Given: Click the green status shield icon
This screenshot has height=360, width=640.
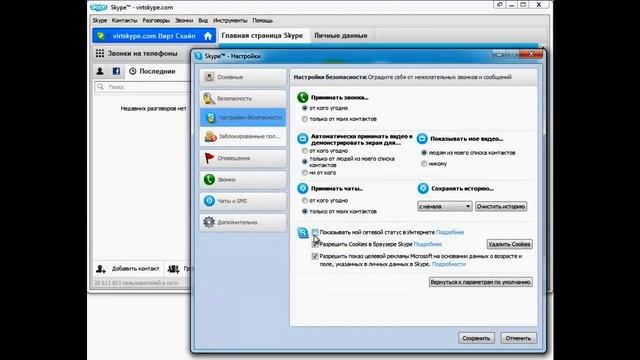Looking at the screenshot, I should tap(101, 36).
